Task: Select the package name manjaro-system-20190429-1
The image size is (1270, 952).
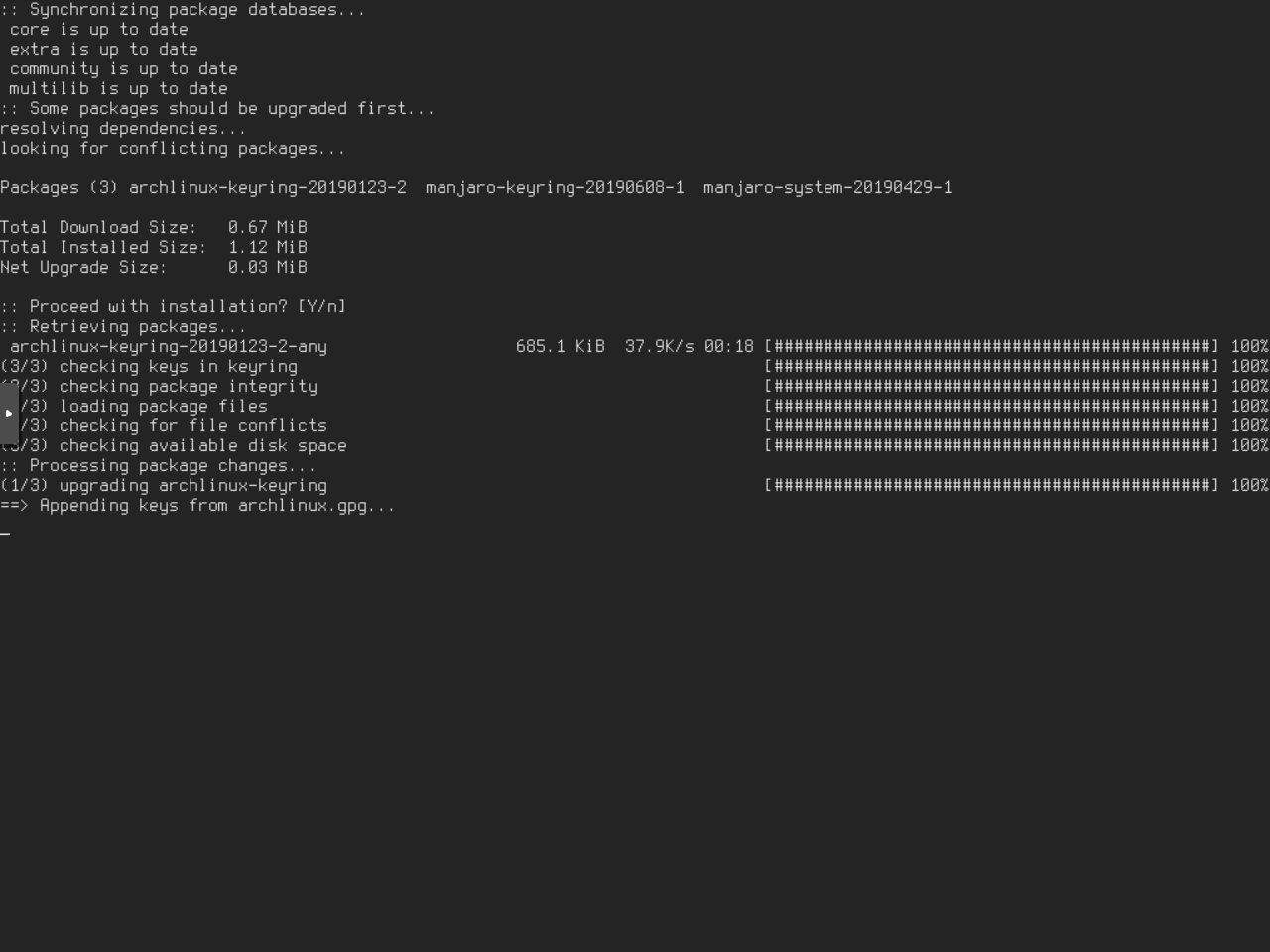Action: point(827,187)
